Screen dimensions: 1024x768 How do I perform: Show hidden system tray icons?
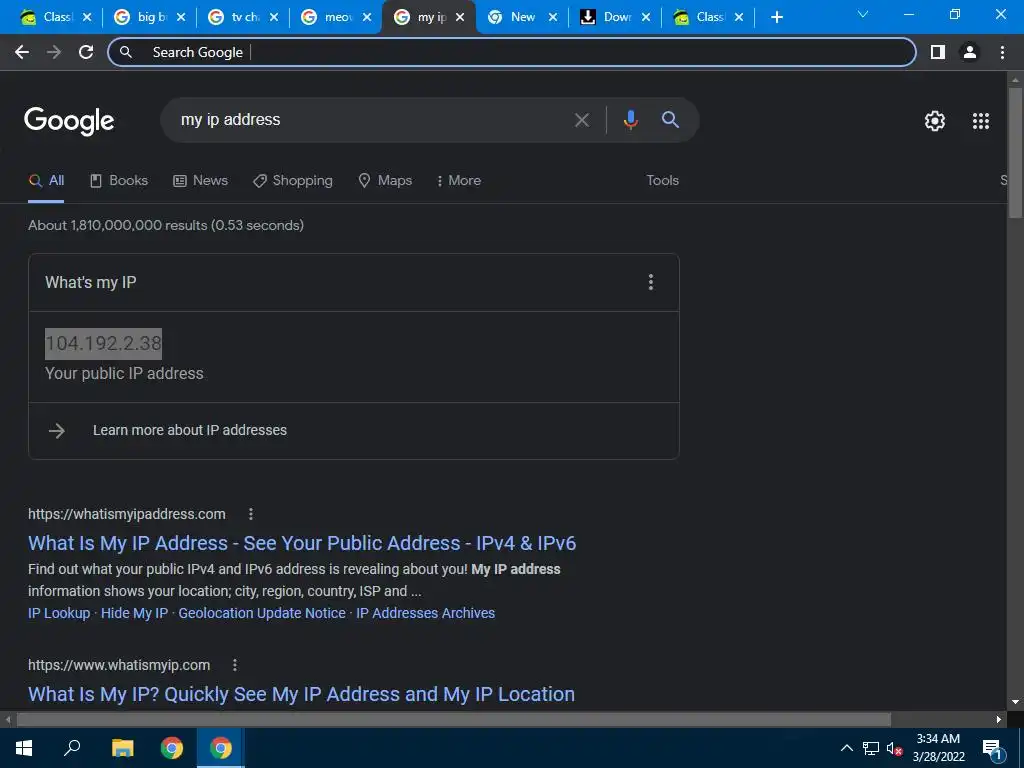846,748
